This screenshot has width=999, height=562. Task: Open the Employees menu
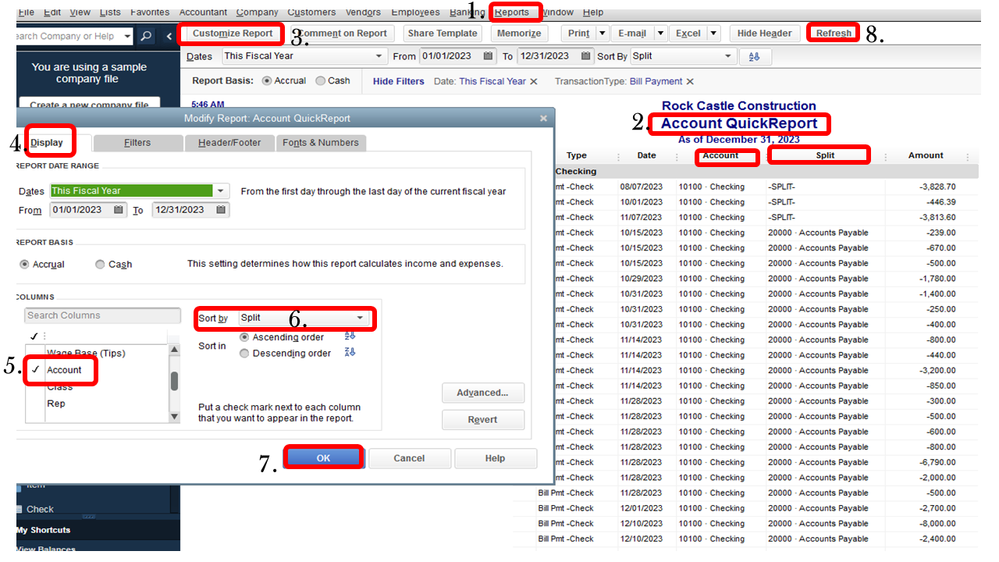point(415,12)
